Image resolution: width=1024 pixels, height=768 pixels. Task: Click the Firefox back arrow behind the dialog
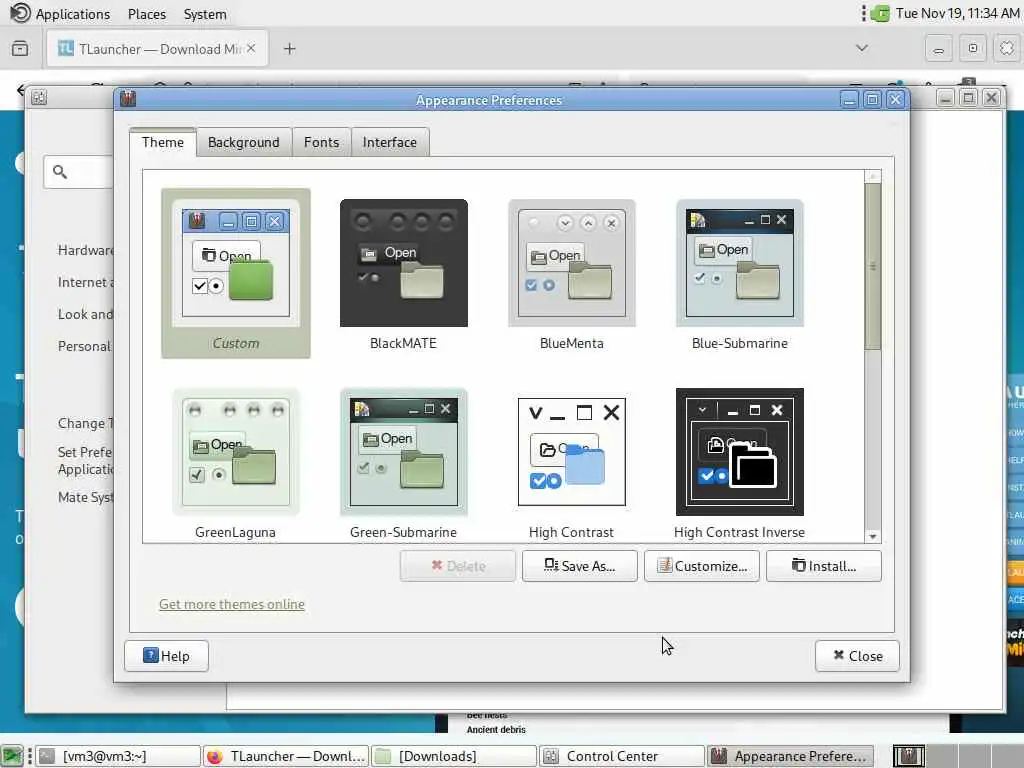(x=20, y=89)
